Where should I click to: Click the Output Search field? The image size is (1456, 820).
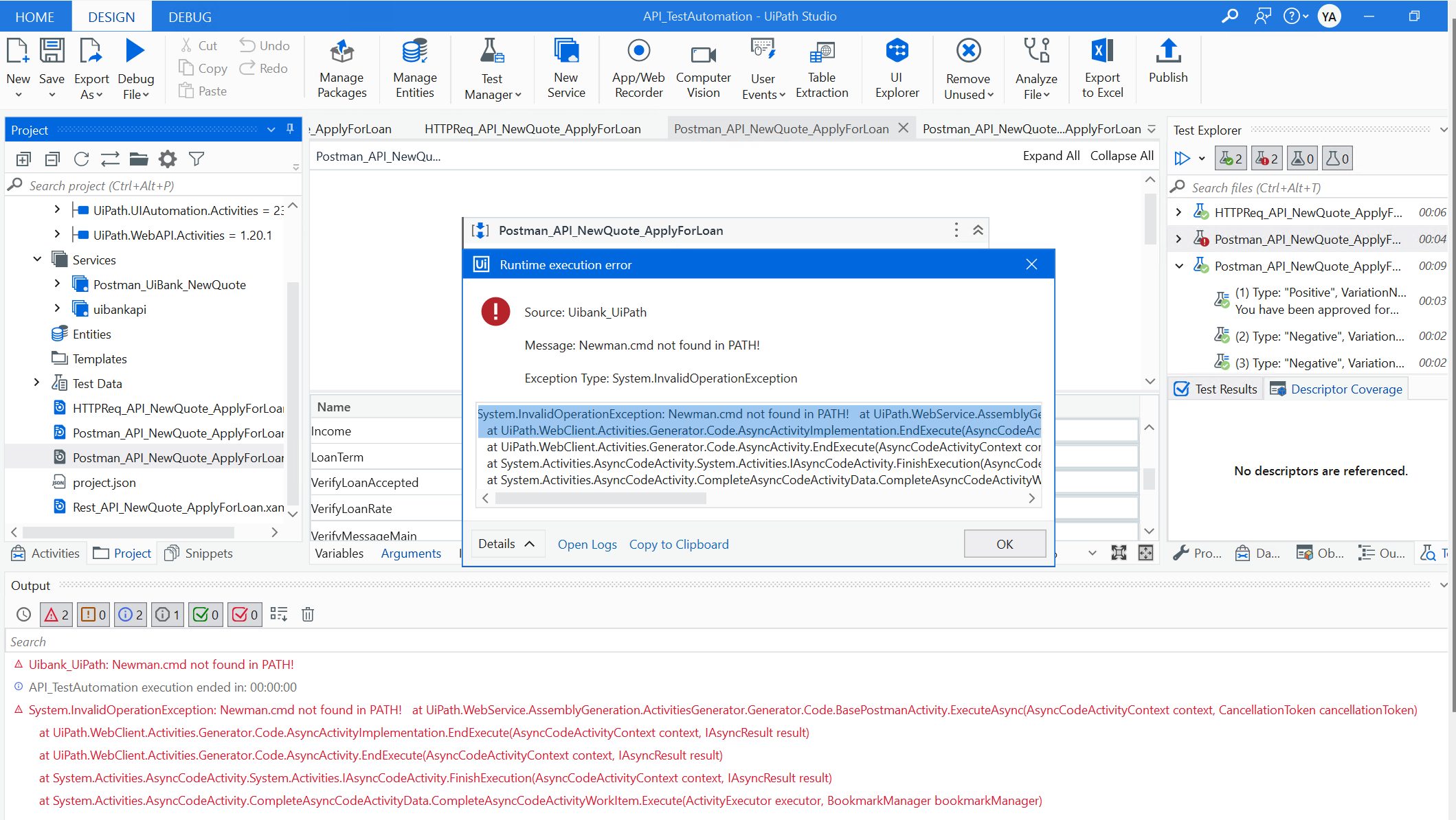726,641
